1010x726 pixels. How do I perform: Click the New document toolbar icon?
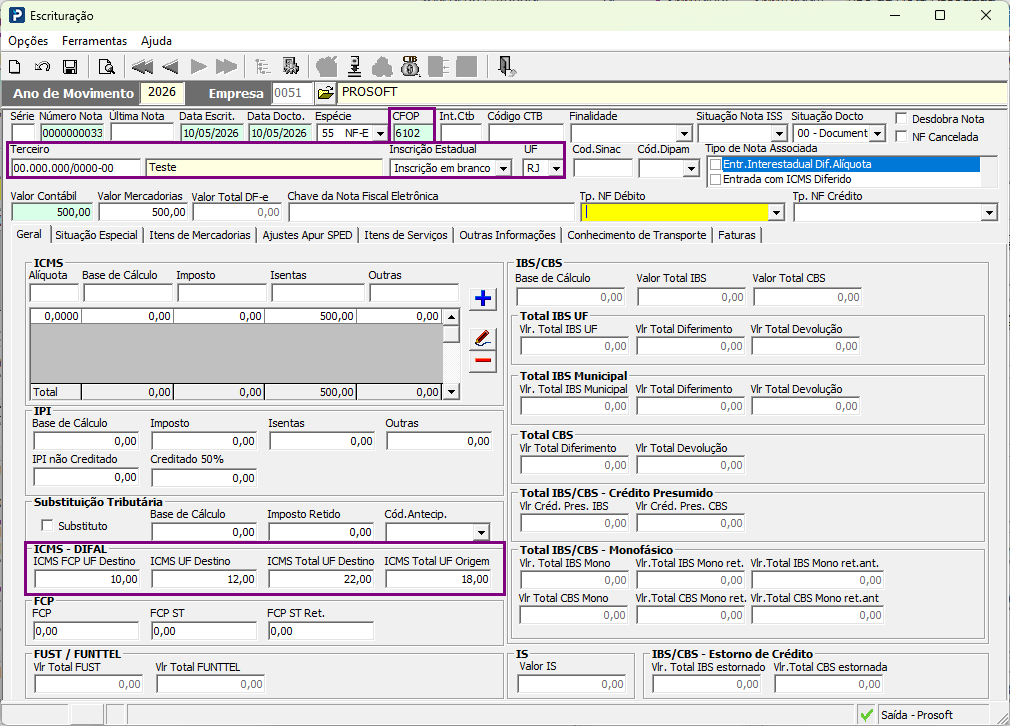14,66
